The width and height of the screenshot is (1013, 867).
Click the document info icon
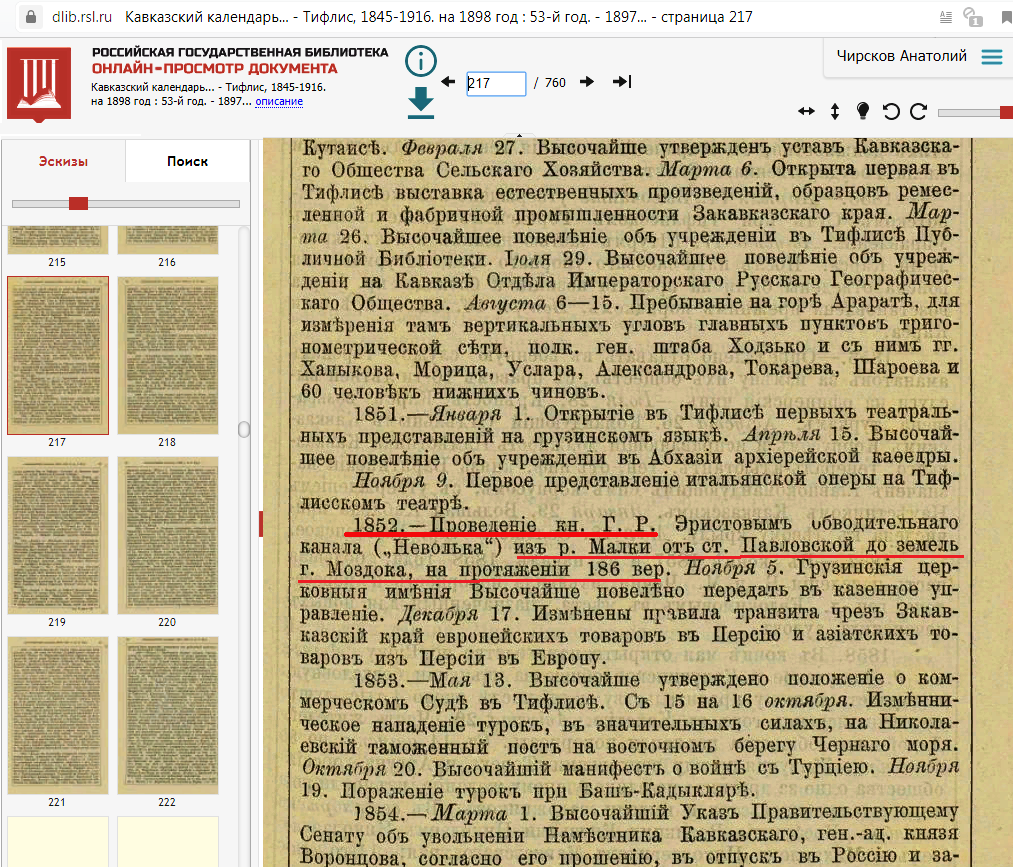click(x=421, y=61)
